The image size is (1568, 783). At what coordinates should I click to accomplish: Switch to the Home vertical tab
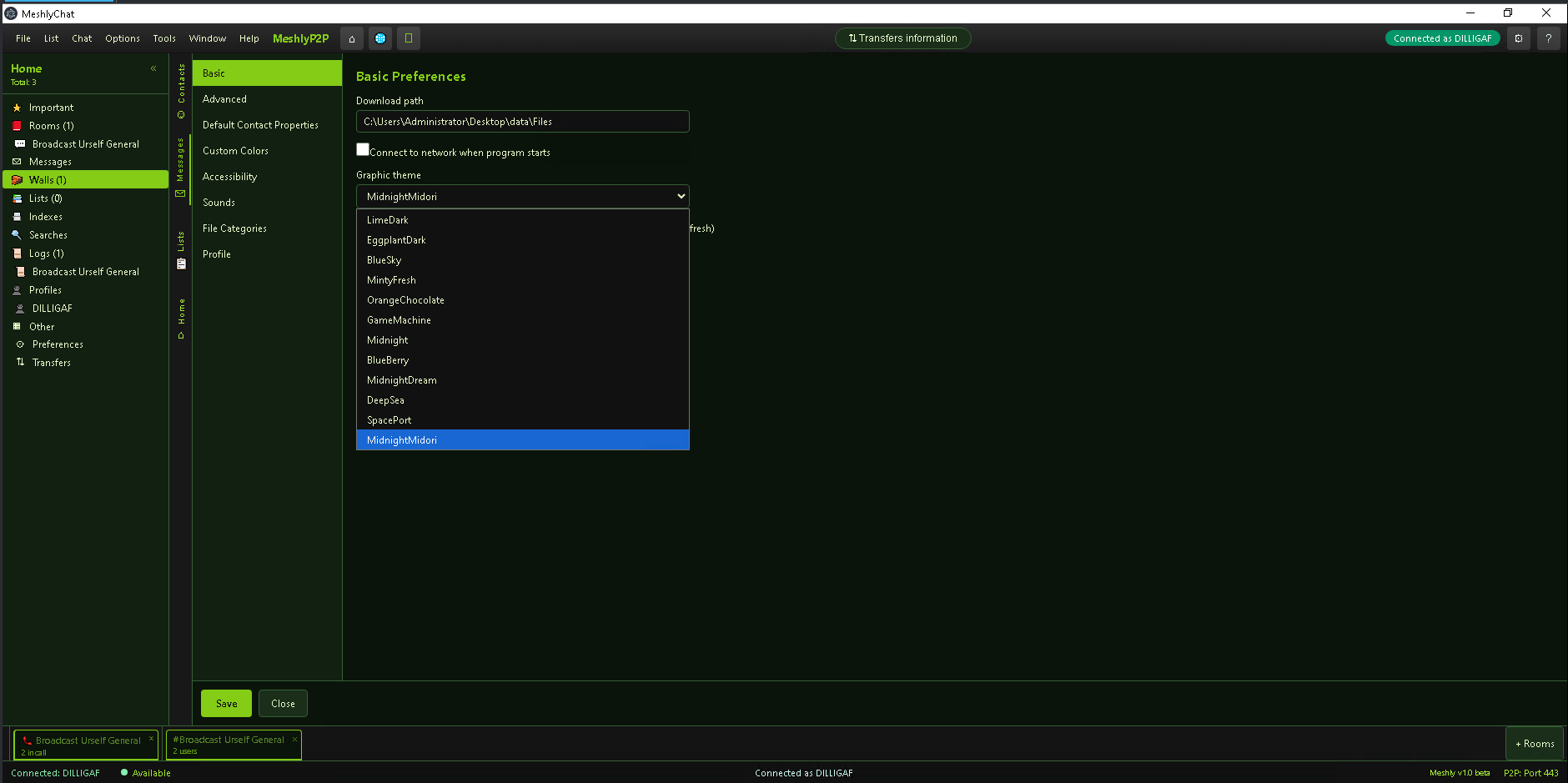click(x=181, y=319)
